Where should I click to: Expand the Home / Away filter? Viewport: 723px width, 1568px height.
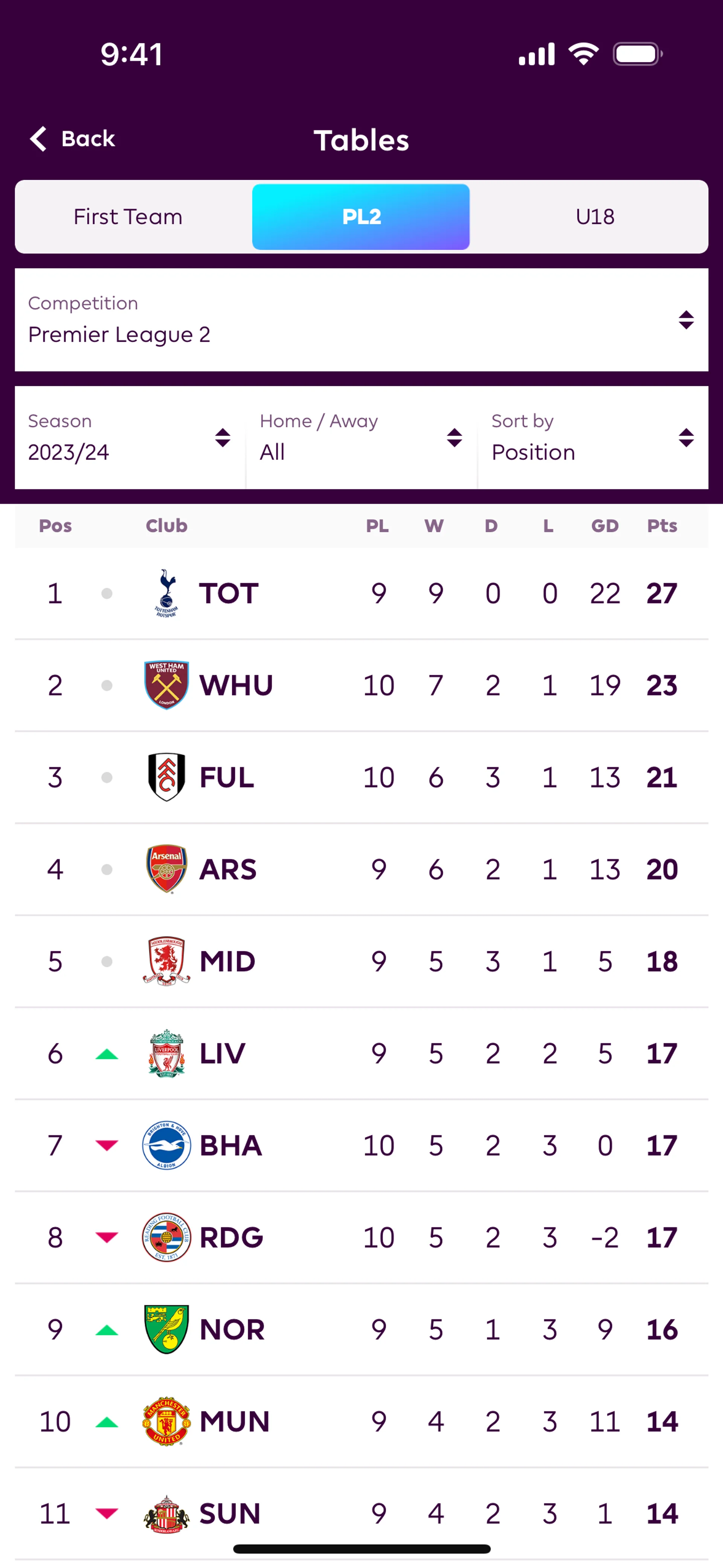tap(361, 437)
